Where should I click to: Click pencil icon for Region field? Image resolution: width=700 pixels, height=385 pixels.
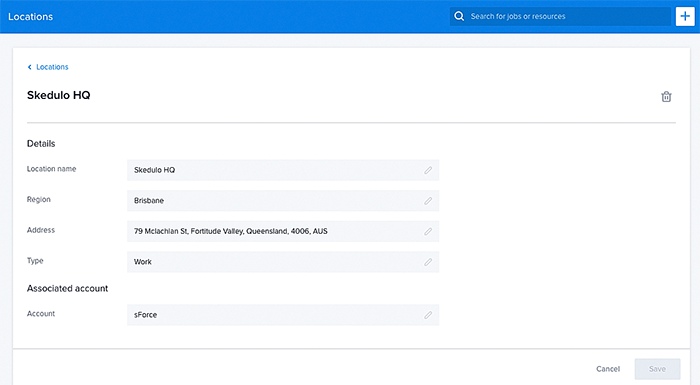(x=428, y=201)
